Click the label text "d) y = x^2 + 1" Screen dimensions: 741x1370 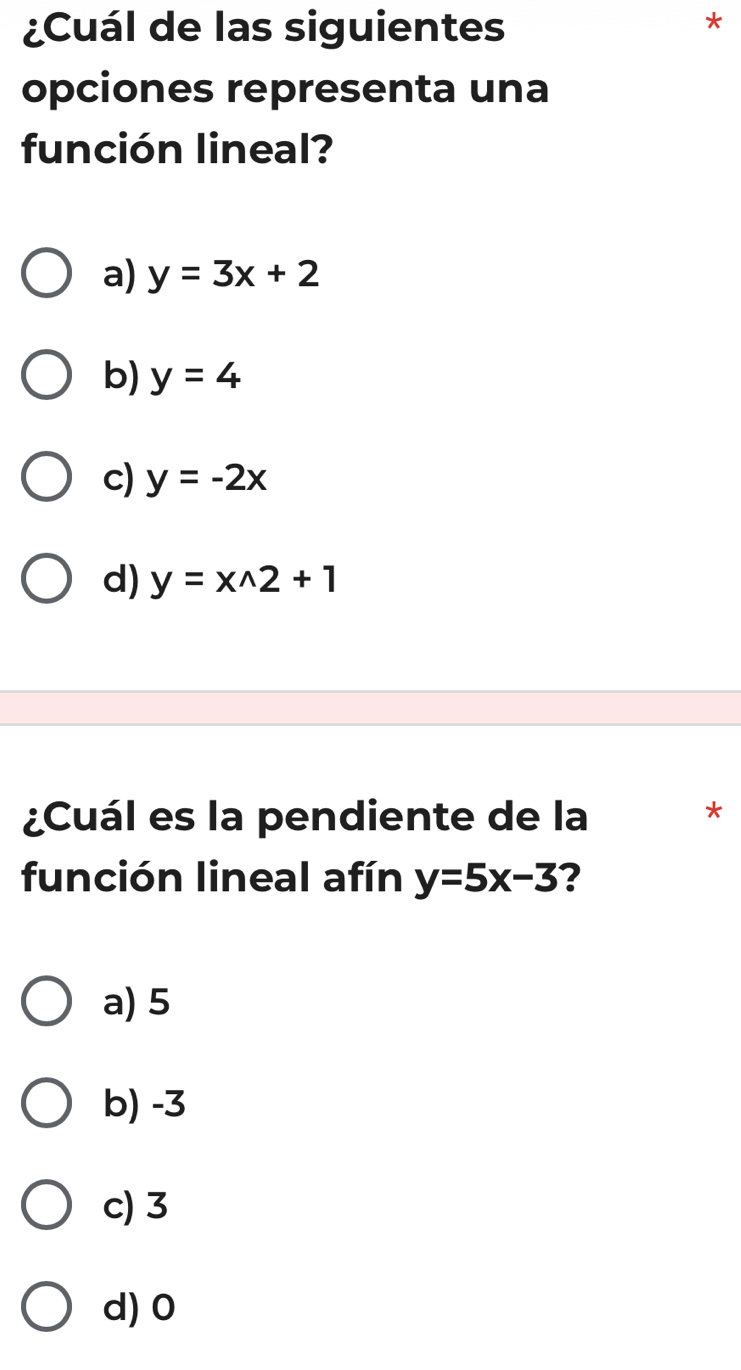pos(220,580)
